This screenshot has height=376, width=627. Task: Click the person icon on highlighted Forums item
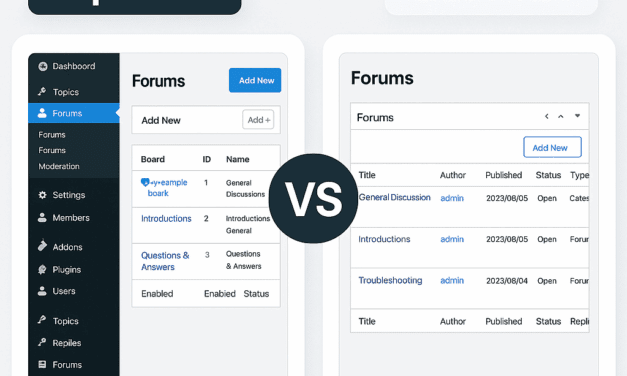(x=42, y=113)
